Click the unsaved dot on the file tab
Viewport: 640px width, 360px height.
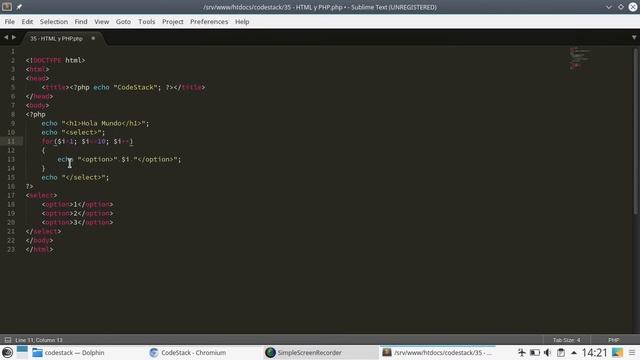click(93, 38)
